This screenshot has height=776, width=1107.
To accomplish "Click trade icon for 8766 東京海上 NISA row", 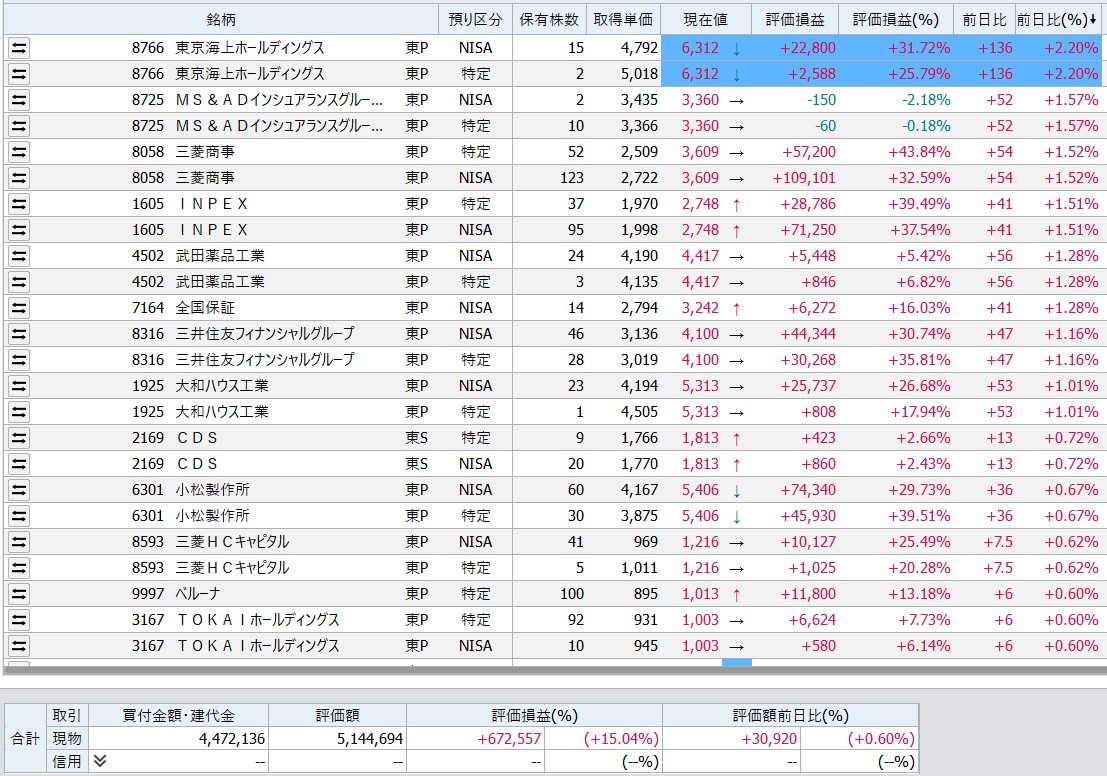I will coord(19,48).
